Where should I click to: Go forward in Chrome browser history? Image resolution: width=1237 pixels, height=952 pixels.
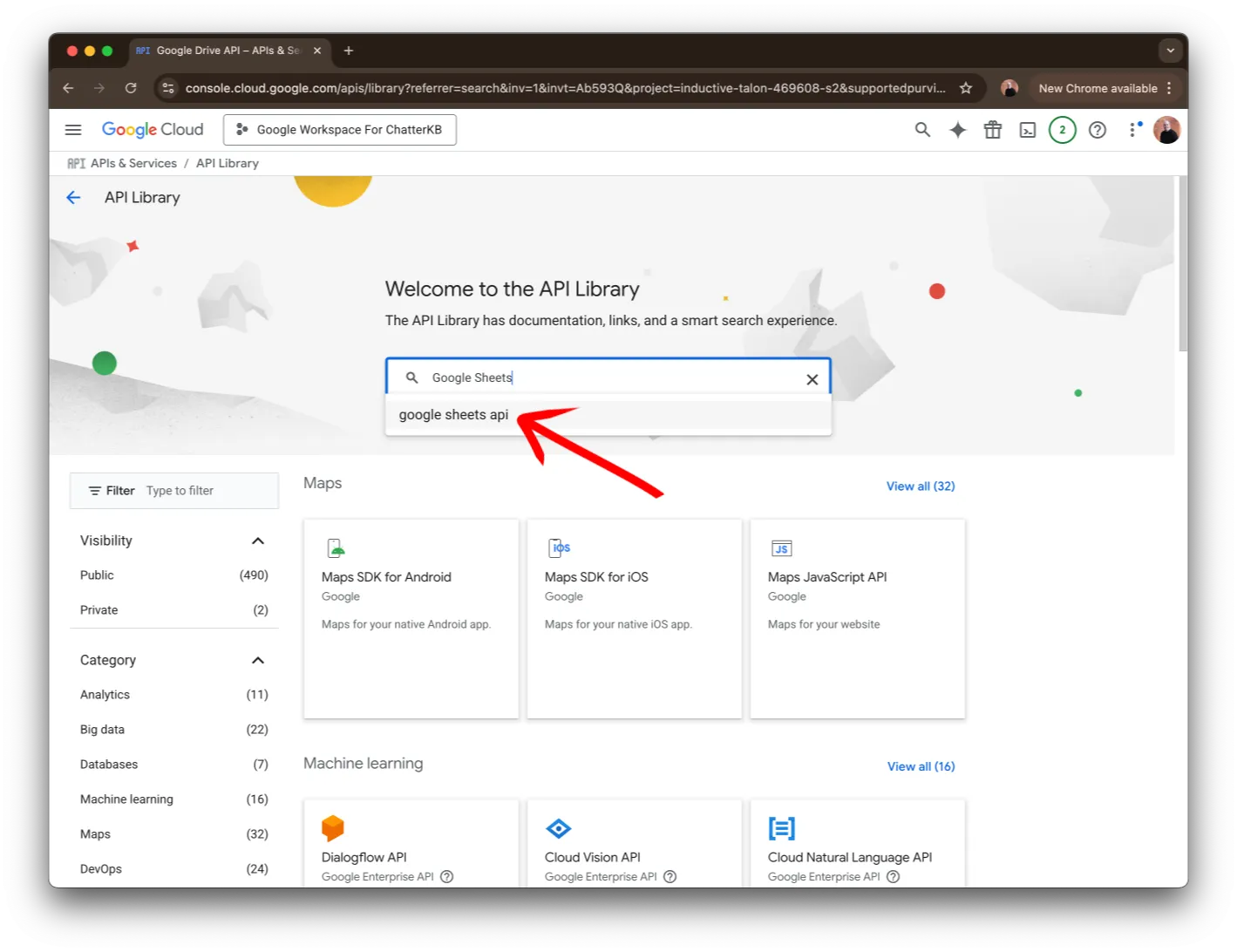click(99, 88)
